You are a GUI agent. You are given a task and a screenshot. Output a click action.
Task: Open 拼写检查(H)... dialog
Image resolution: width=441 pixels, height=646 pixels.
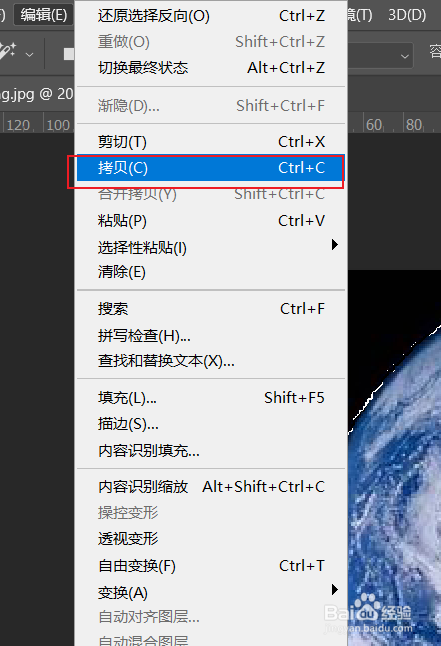coord(211,335)
